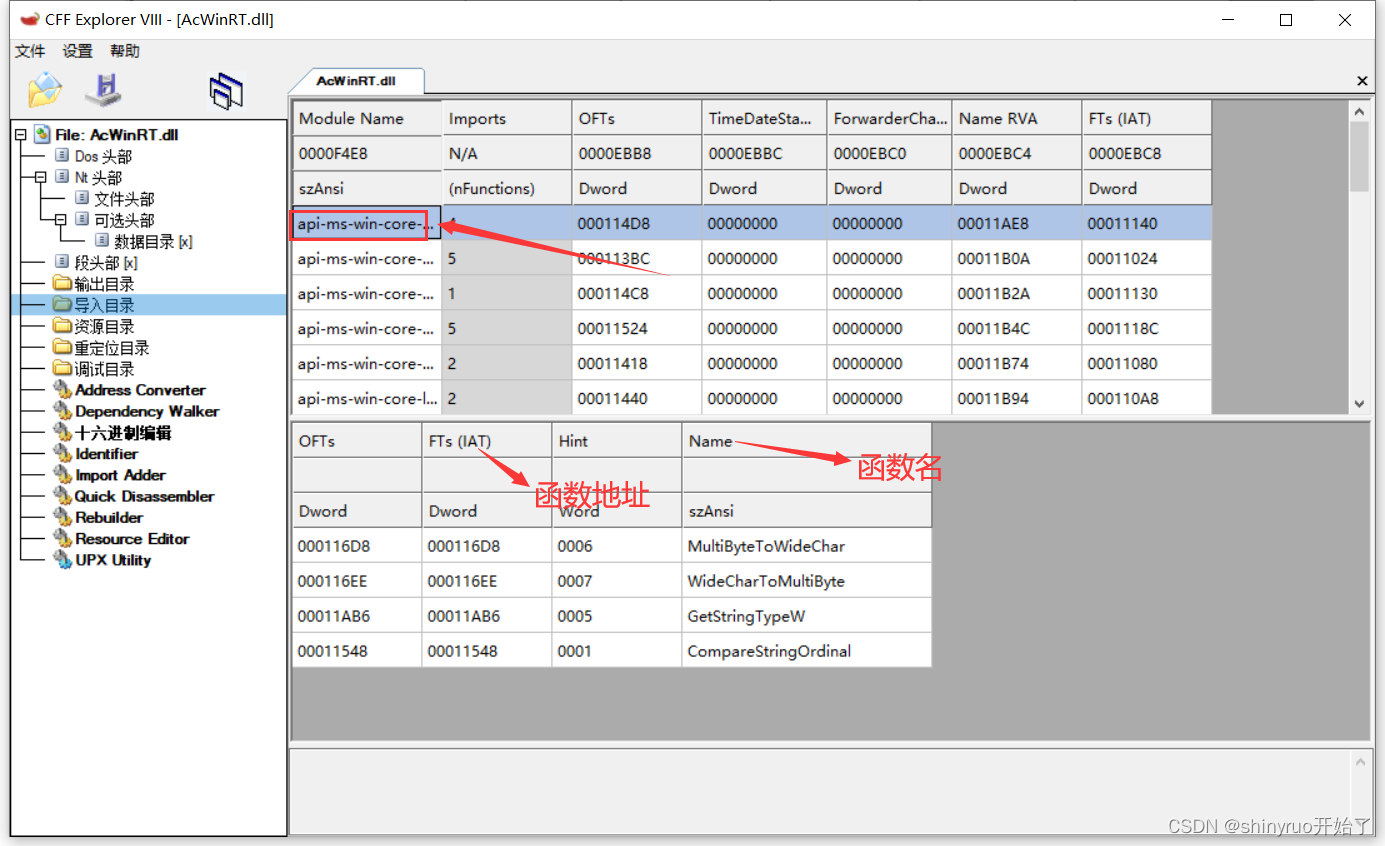Select the WideCharToMultiByte function row
This screenshot has width=1385, height=846.
612,581
